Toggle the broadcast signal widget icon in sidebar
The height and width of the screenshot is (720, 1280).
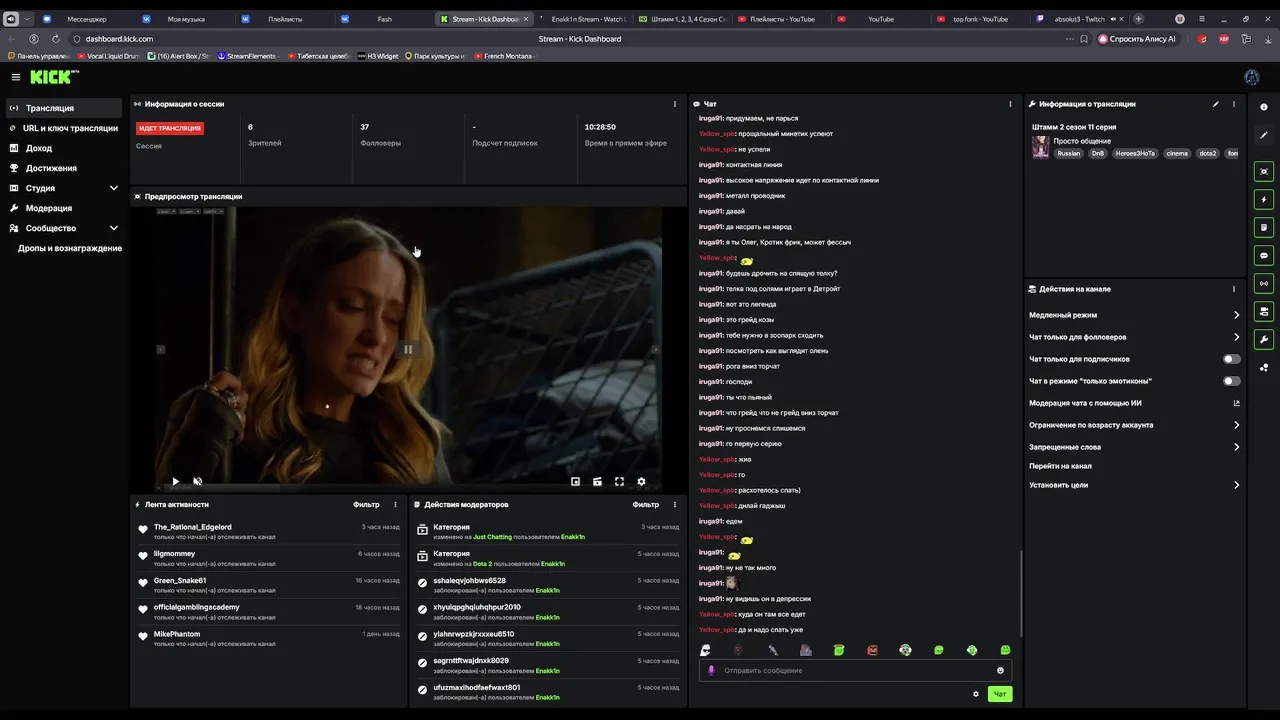tap(1264, 283)
